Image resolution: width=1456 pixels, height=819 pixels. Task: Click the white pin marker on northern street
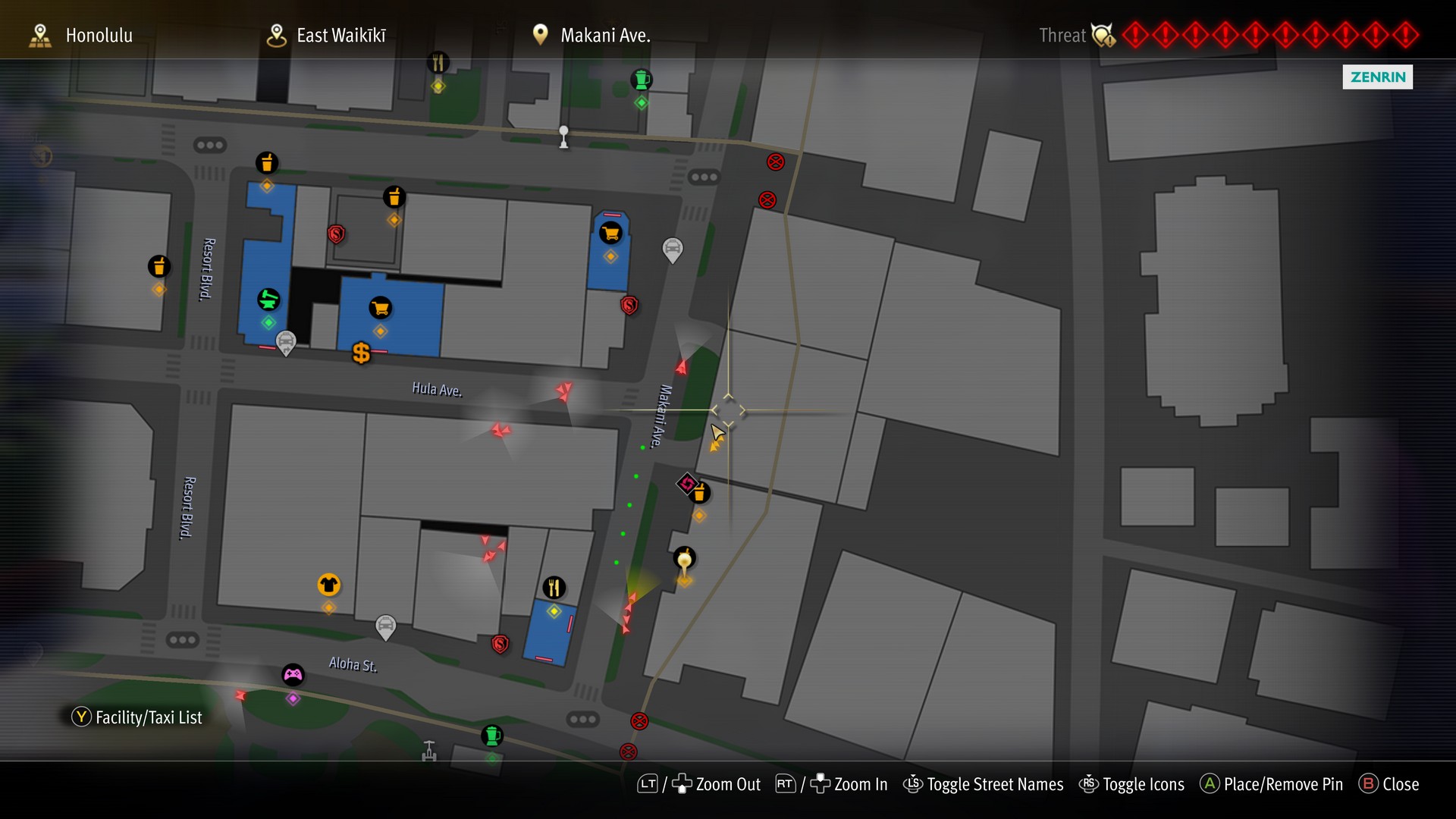pyautogui.click(x=563, y=136)
